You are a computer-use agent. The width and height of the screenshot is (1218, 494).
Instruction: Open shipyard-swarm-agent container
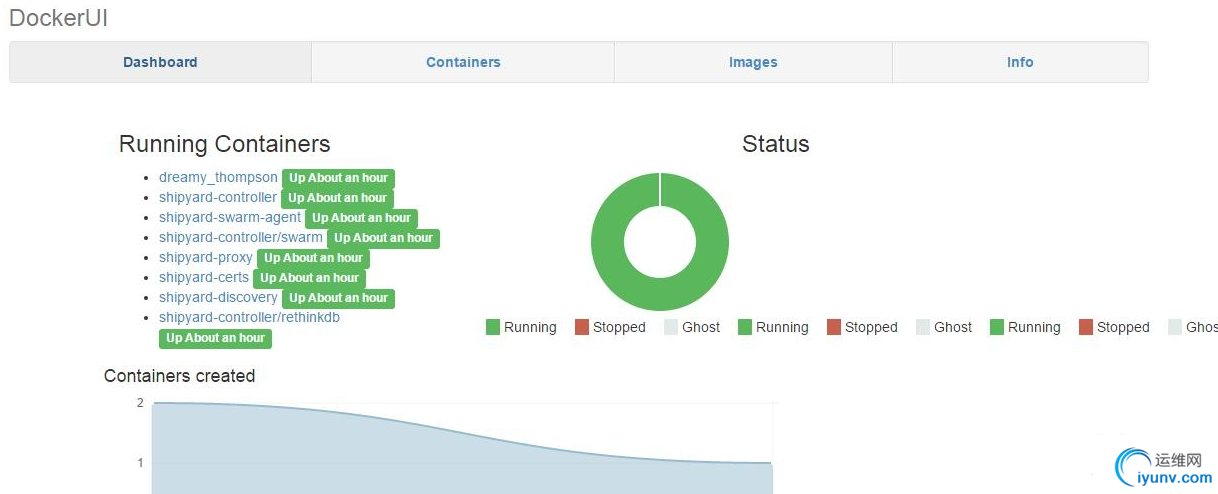coord(230,217)
